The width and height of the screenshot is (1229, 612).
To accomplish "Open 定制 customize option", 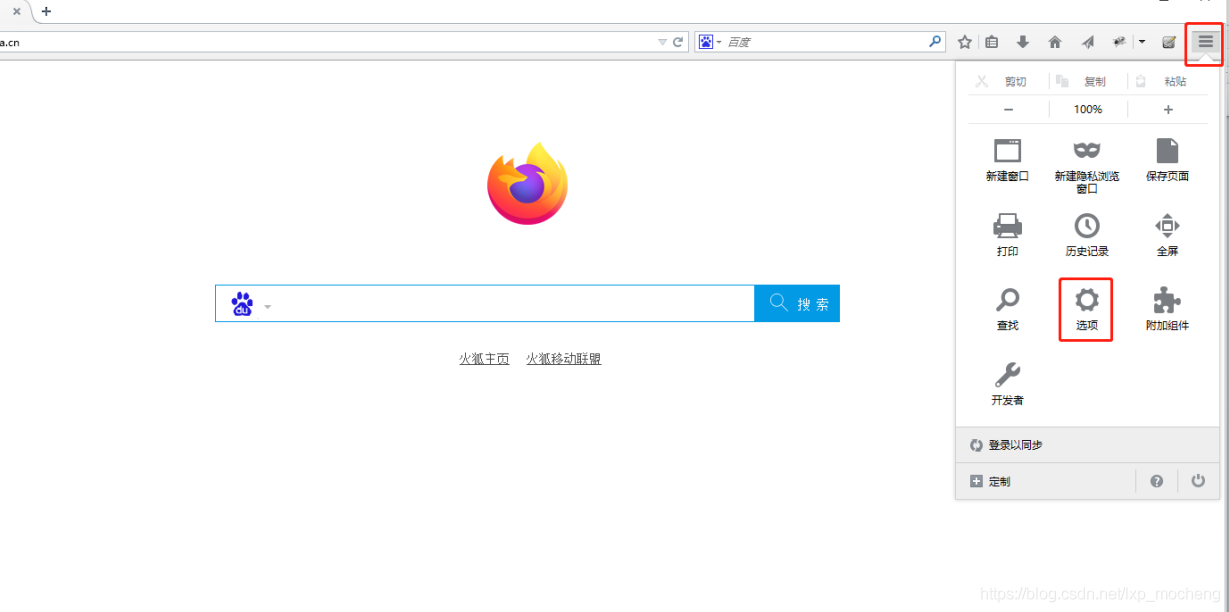I will pyautogui.click(x=990, y=481).
